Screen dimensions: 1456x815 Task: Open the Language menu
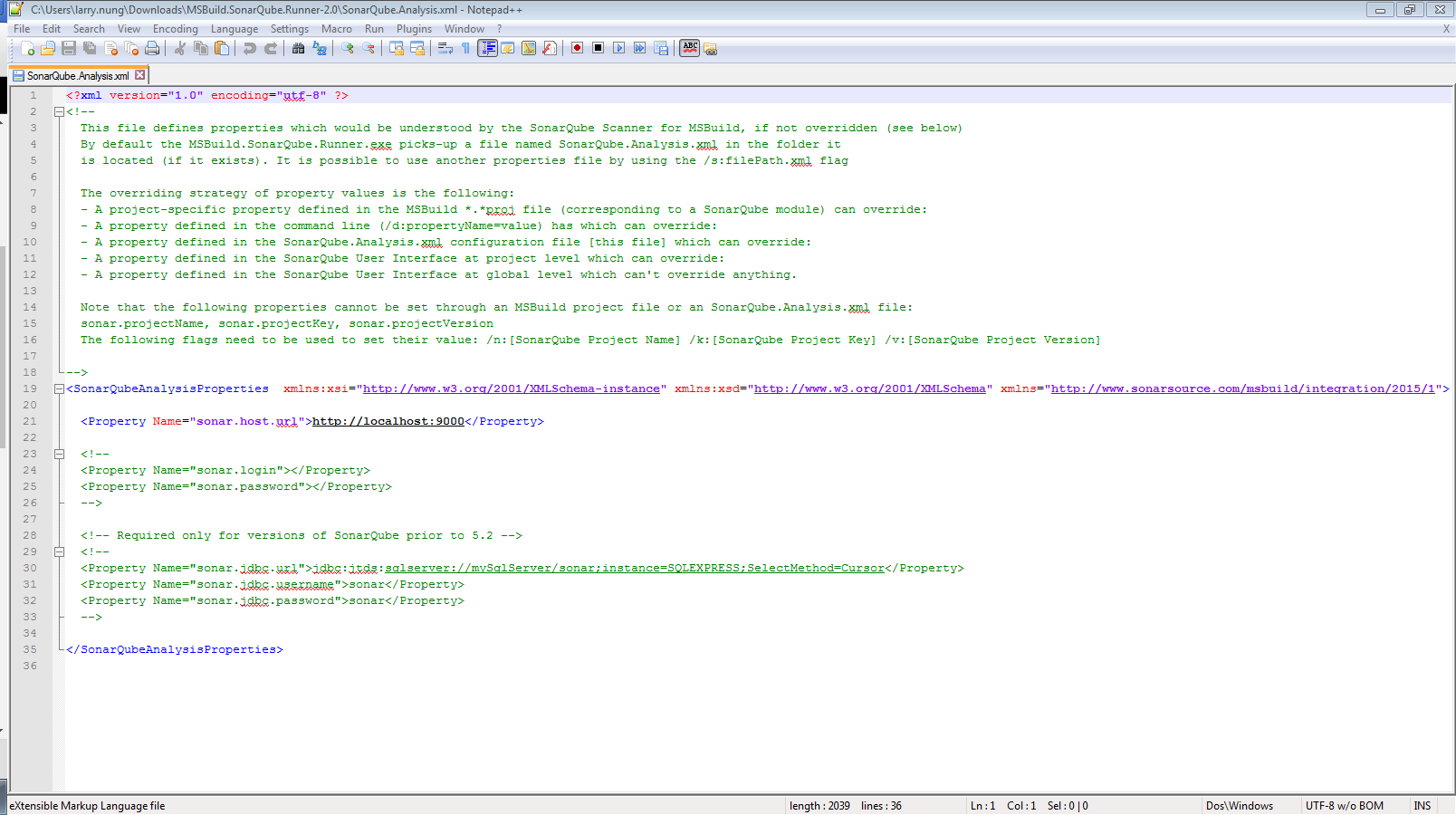tap(235, 29)
